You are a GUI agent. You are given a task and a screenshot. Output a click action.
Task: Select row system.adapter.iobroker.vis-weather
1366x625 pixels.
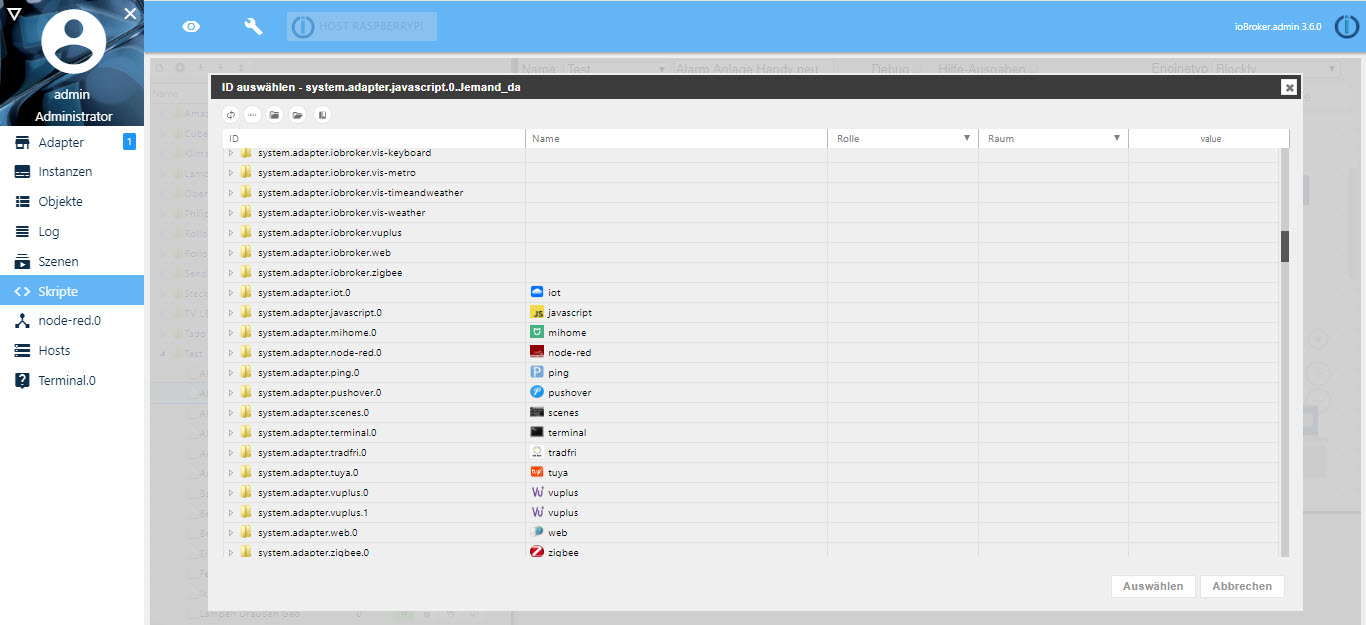click(x=750, y=213)
